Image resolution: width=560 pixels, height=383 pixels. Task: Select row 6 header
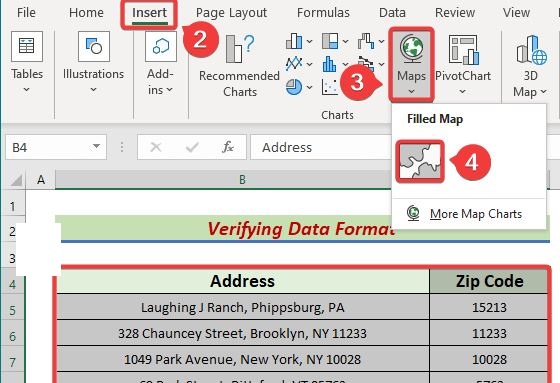[x=13, y=336]
